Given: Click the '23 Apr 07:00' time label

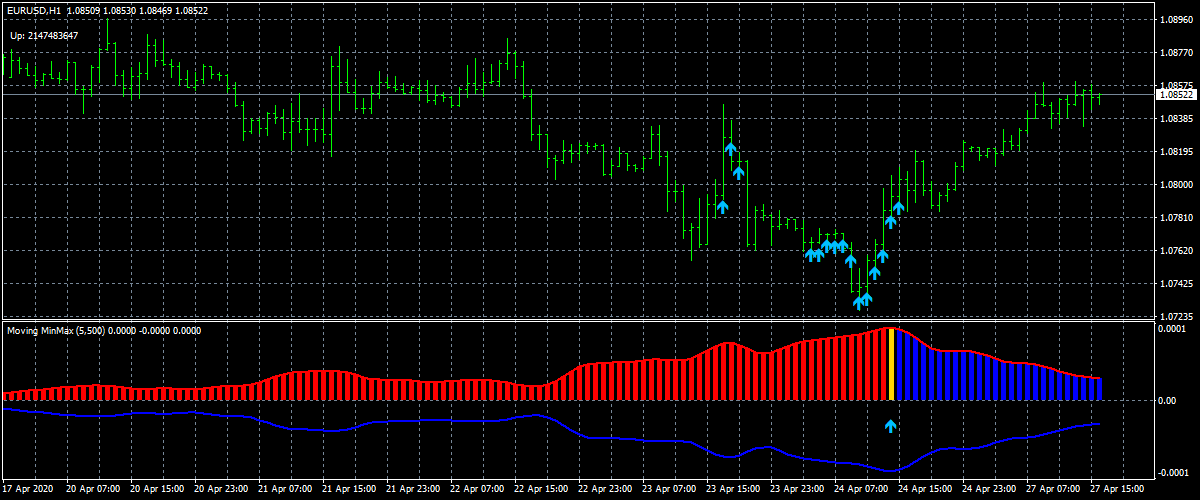Looking at the screenshot, I should [670, 490].
